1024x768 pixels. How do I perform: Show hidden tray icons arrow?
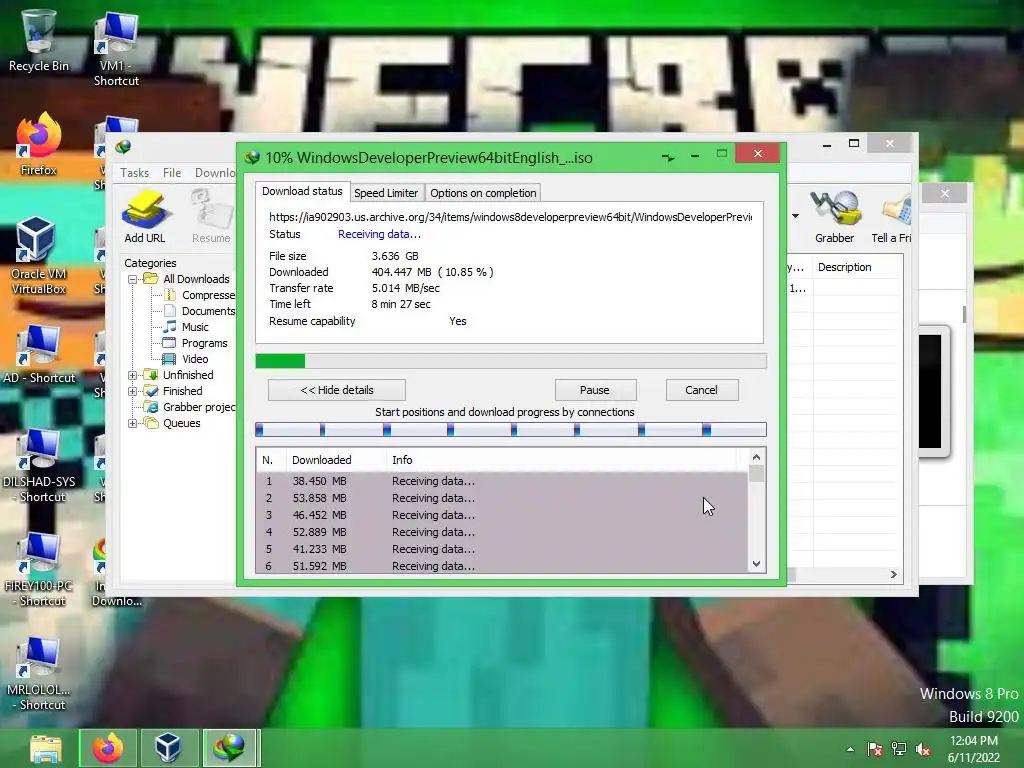point(850,750)
